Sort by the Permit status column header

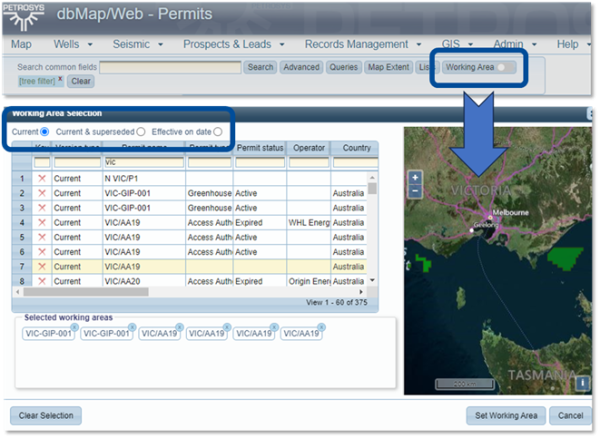coord(260,148)
